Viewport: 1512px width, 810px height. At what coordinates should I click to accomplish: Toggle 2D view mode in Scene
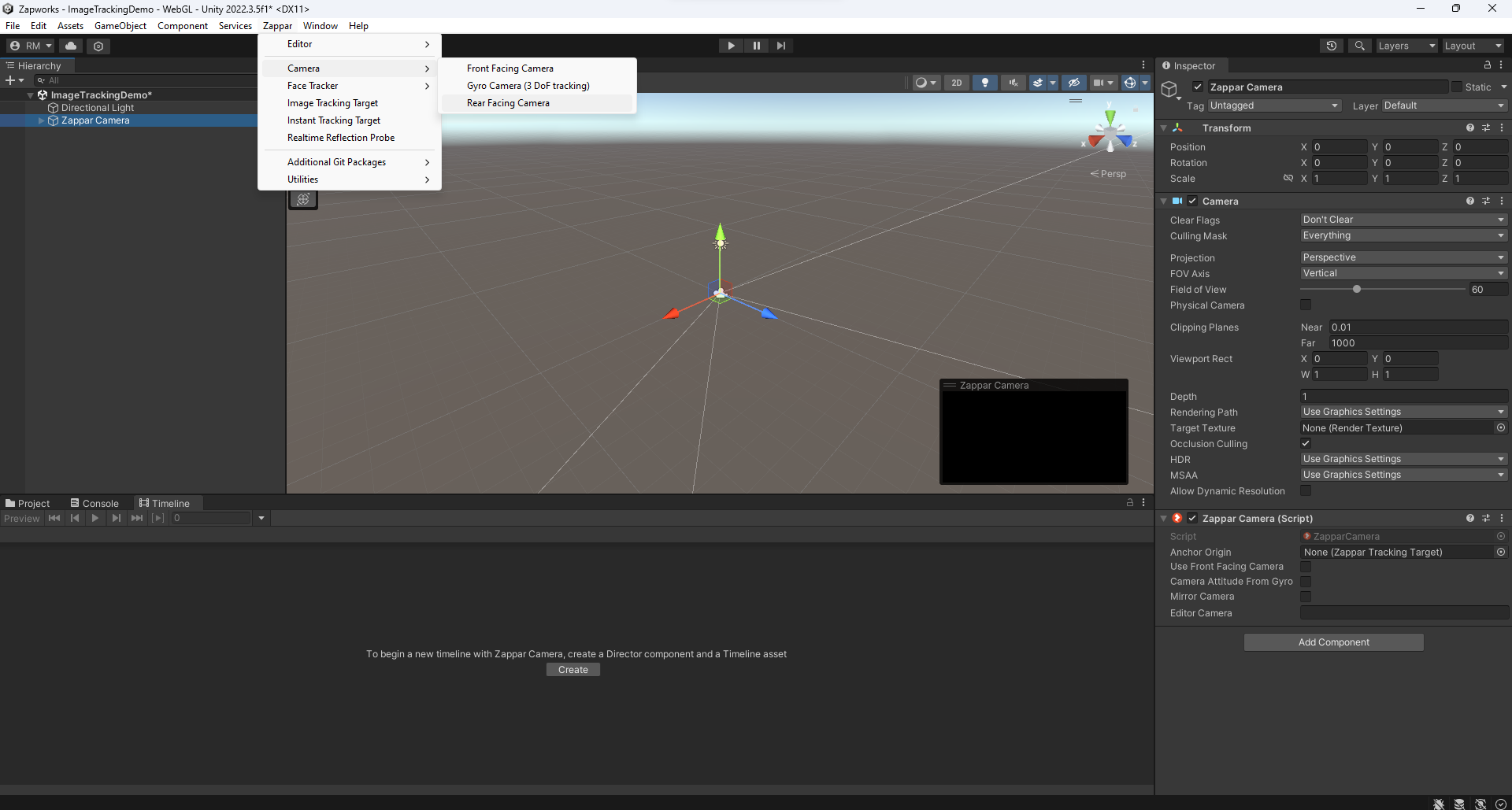(957, 83)
